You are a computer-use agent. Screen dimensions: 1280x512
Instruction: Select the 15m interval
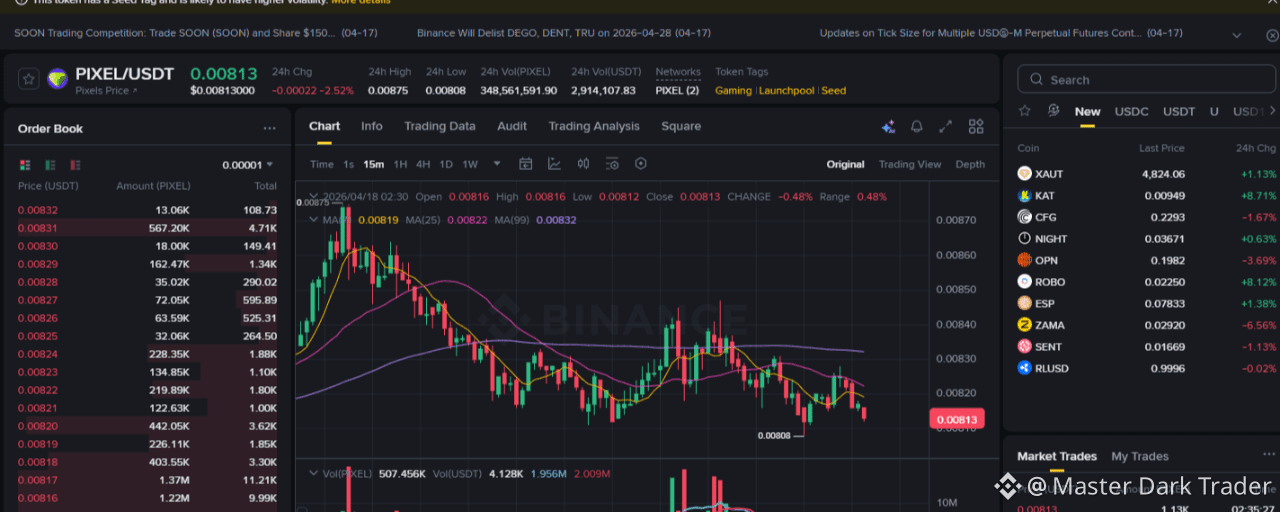[x=374, y=164]
